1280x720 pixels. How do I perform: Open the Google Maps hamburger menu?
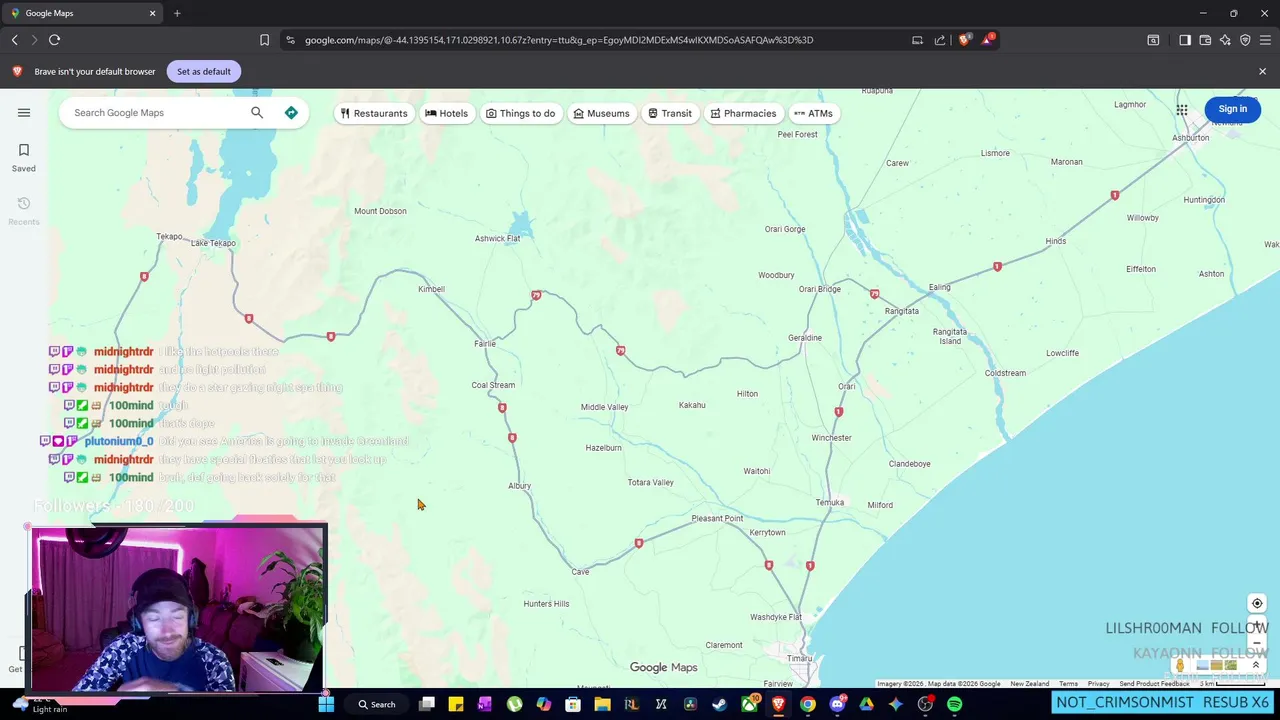24,113
